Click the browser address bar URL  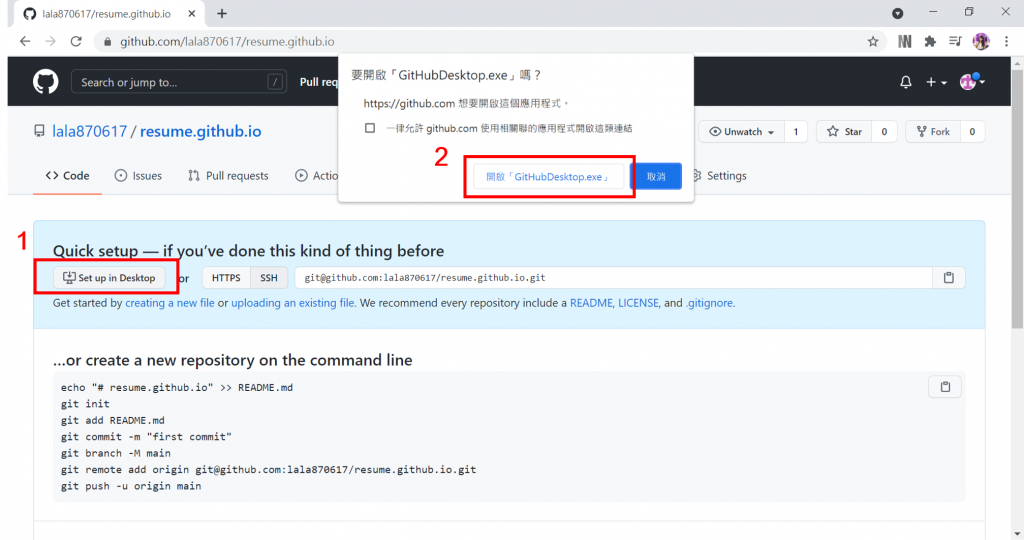pos(227,42)
